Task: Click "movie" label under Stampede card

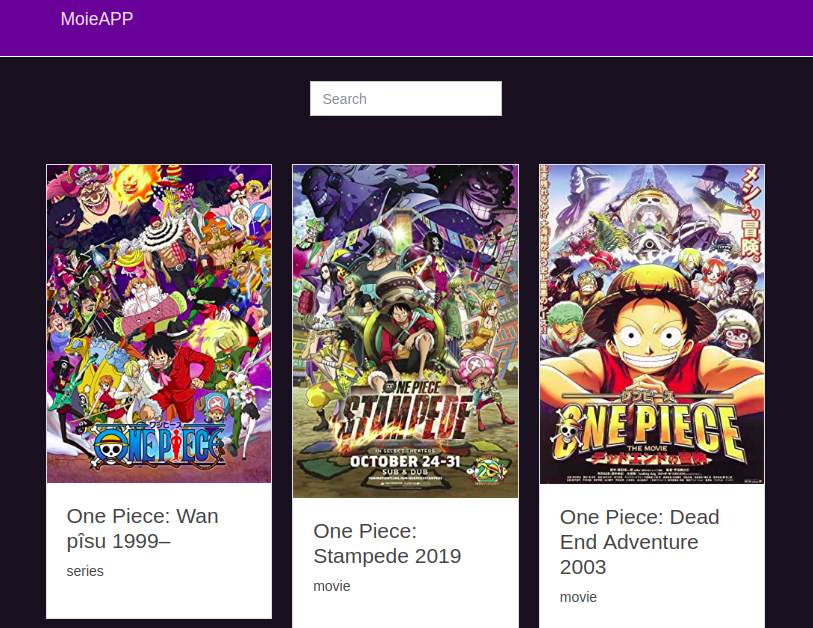Action: 332,586
